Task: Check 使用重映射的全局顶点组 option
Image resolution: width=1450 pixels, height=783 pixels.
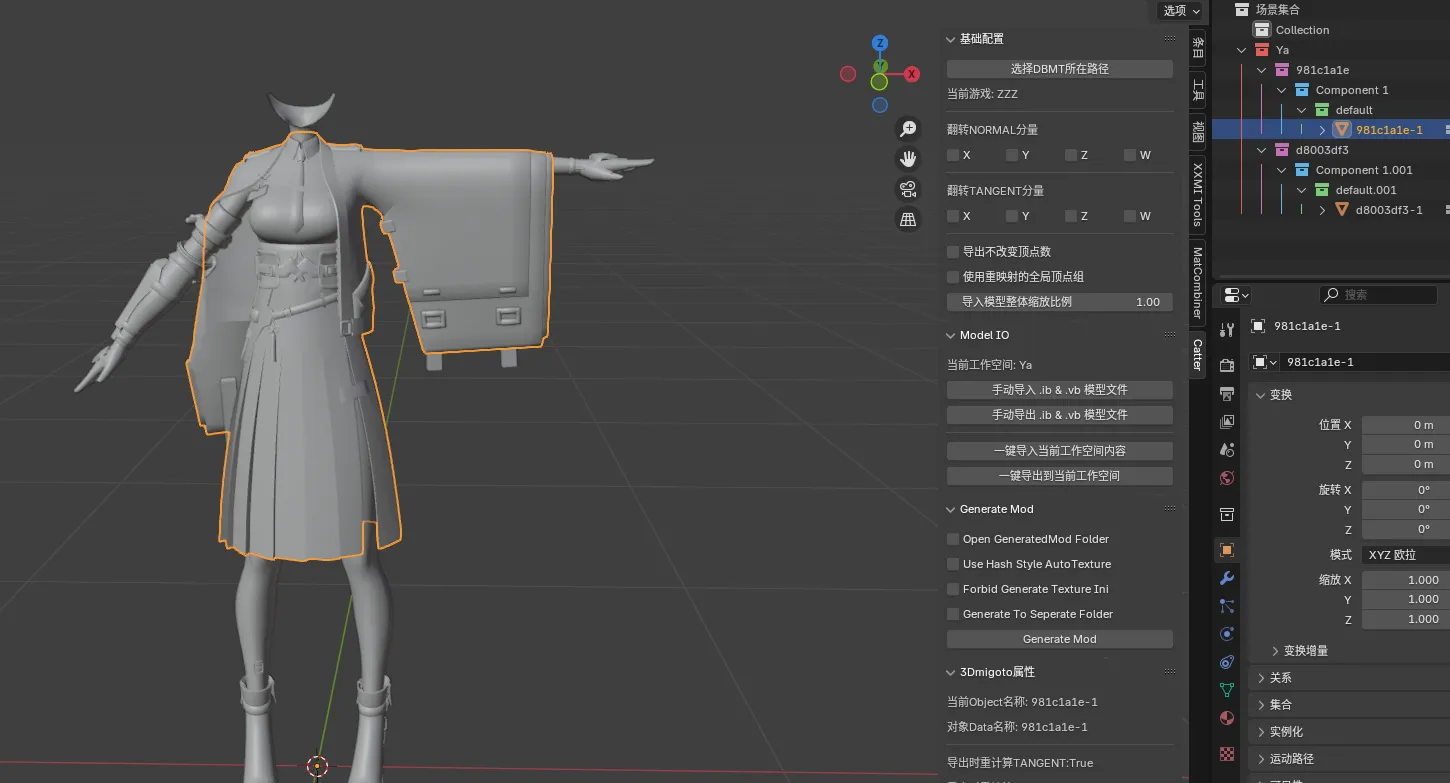Action: tap(953, 277)
